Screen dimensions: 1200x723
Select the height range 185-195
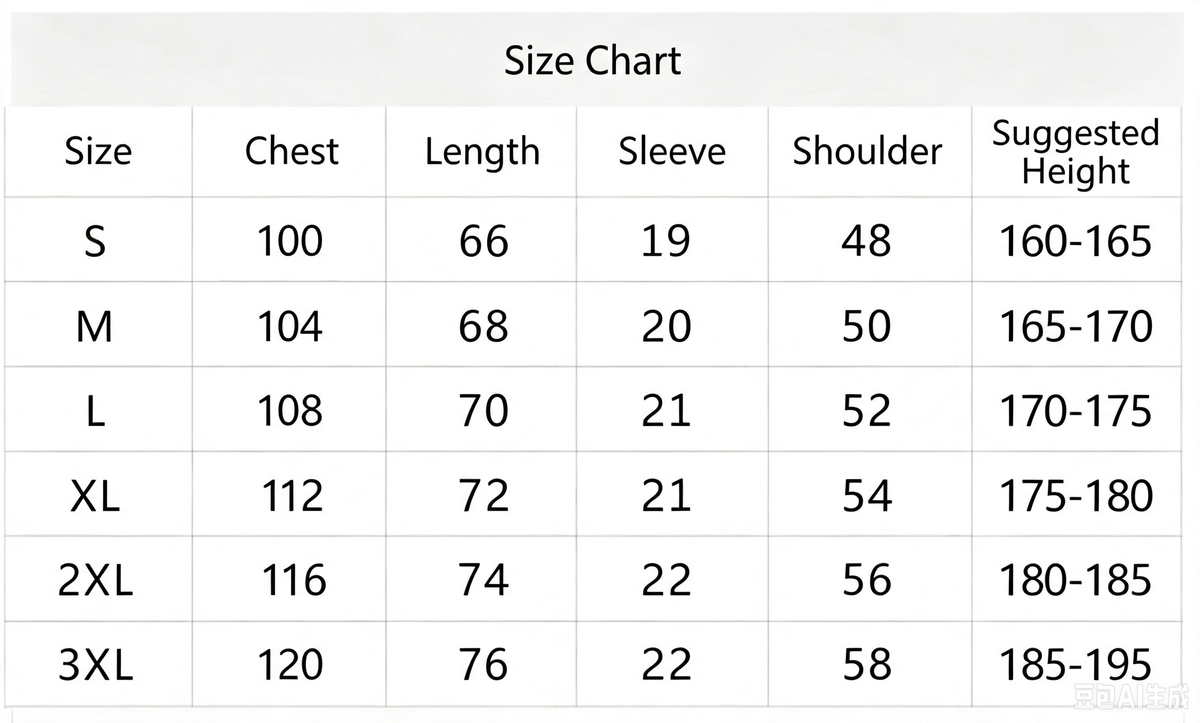pyautogui.click(x=1076, y=665)
